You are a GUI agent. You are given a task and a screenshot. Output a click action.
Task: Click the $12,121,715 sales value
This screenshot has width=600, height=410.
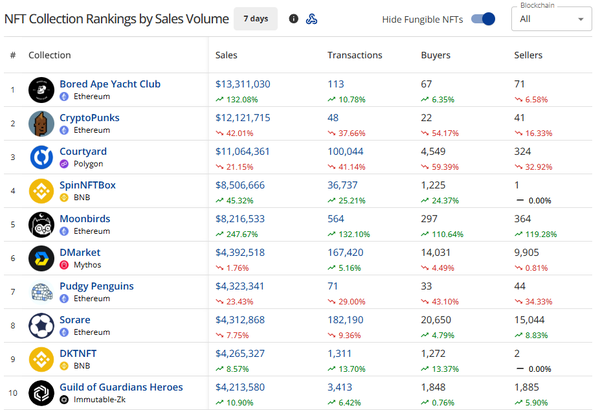[243, 118]
